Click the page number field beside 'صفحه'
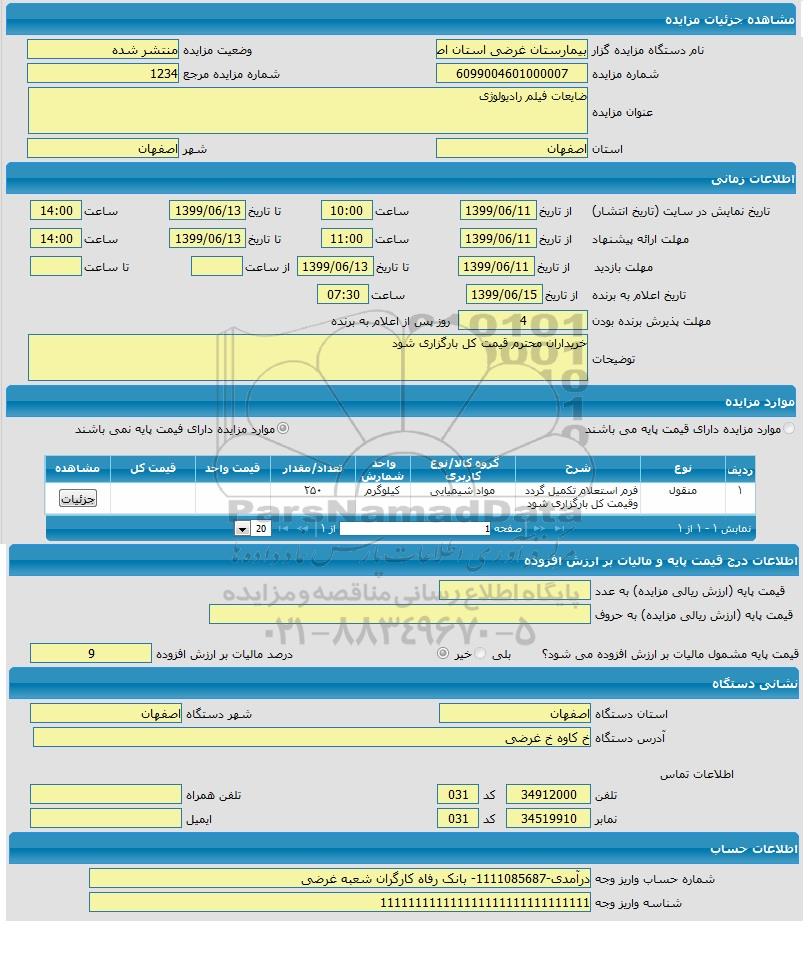Viewport: 808px width, 956px height. pos(415,529)
